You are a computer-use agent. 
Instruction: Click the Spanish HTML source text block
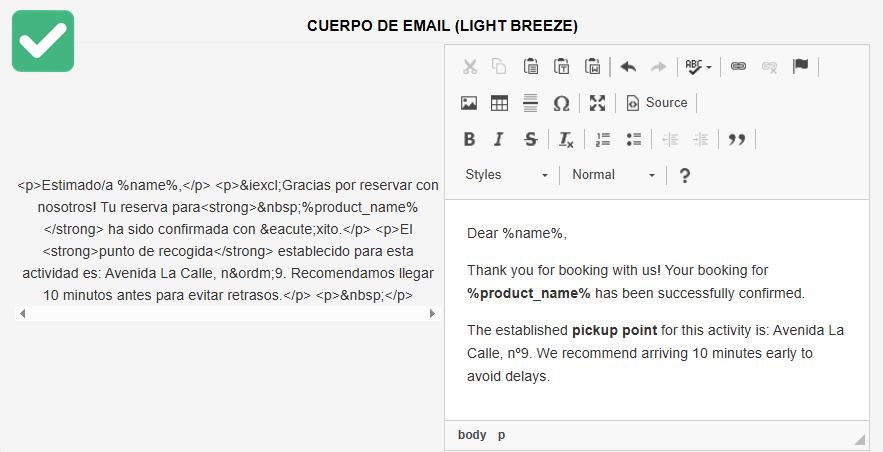(228, 240)
